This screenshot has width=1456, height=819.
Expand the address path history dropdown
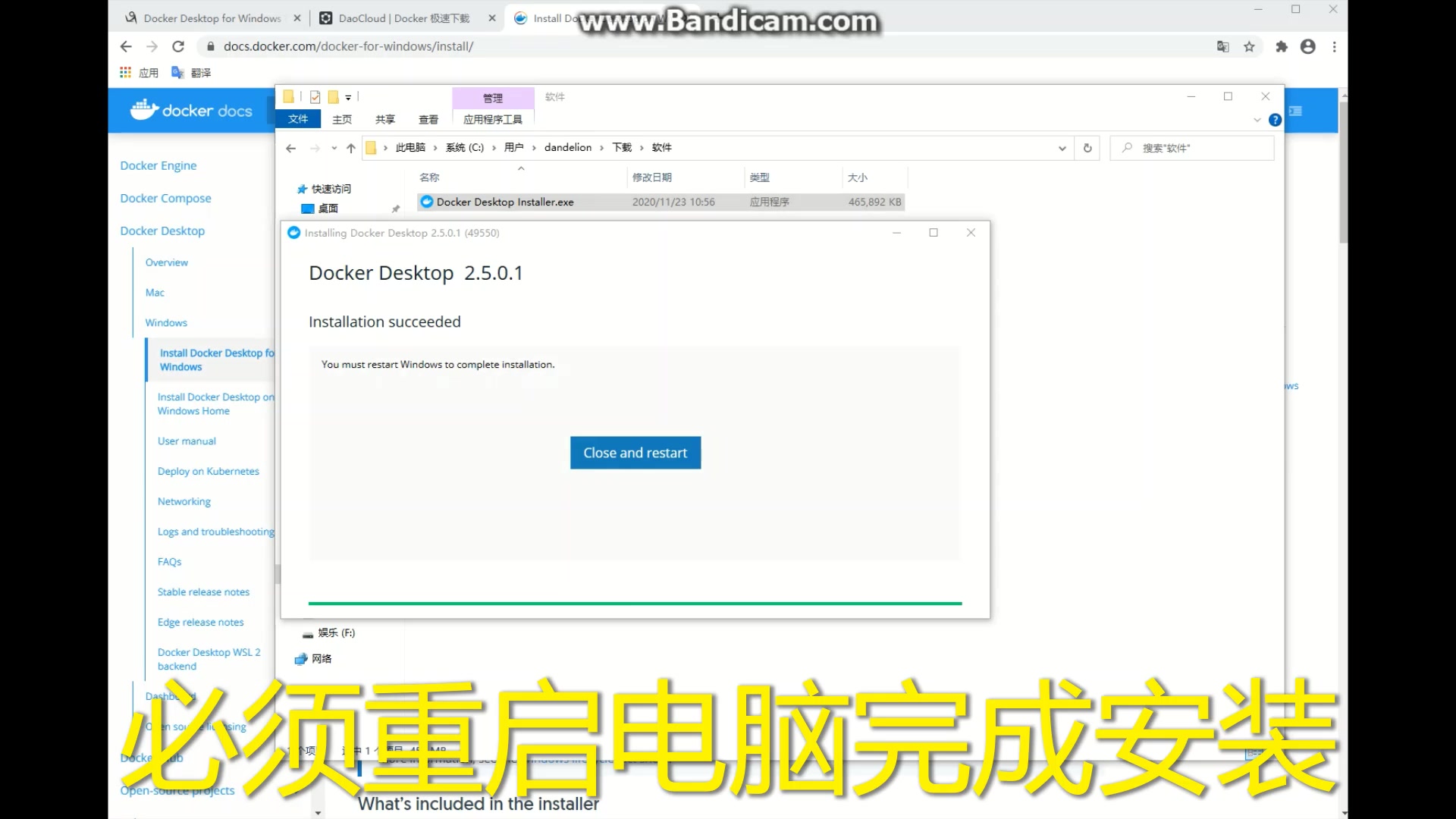tap(1062, 148)
